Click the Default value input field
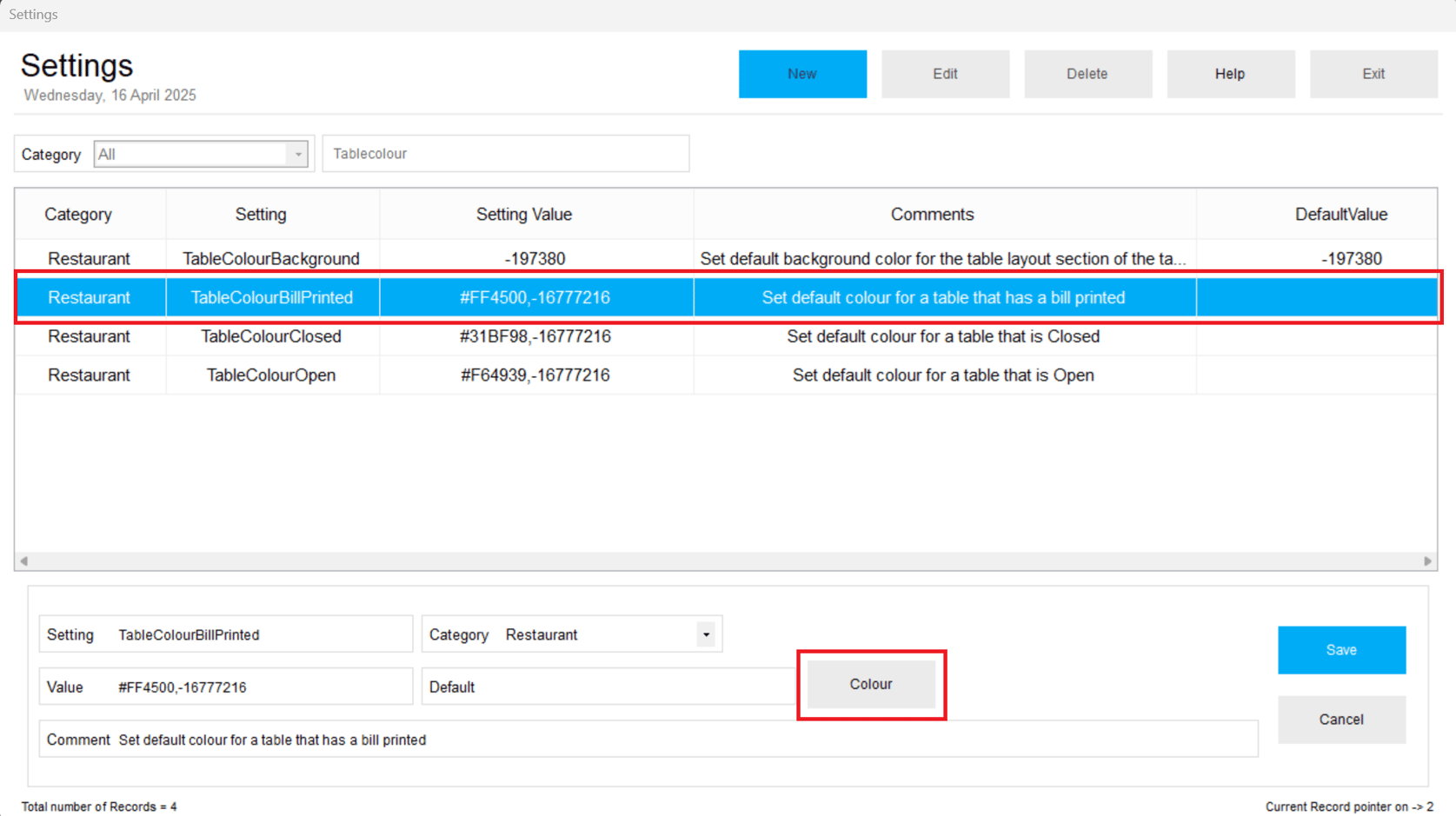The height and width of the screenshot is (816, 1456). (x=608, y=687)
